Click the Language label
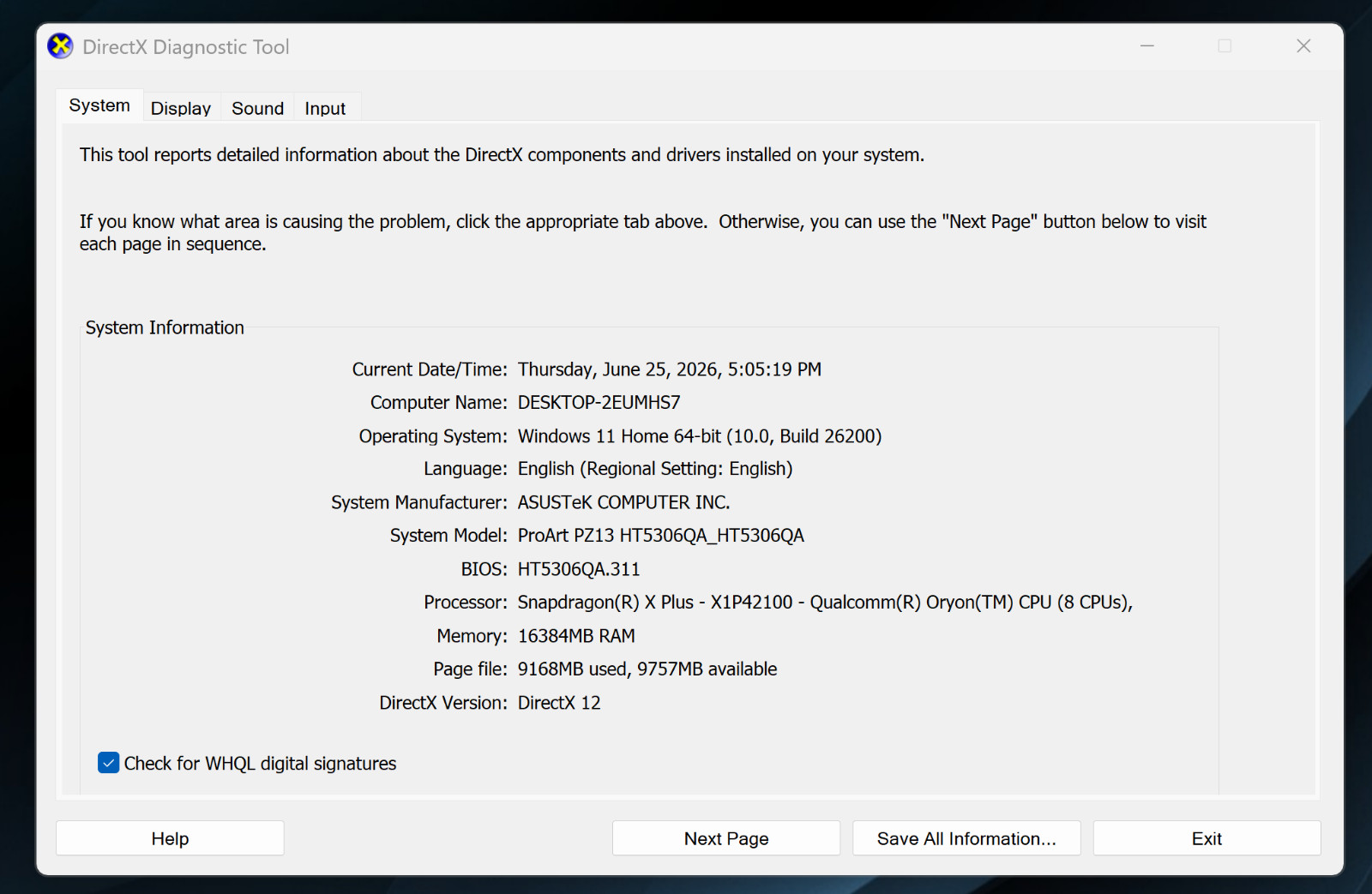Viewport: 1372px width, 894px height. point(466,469)
